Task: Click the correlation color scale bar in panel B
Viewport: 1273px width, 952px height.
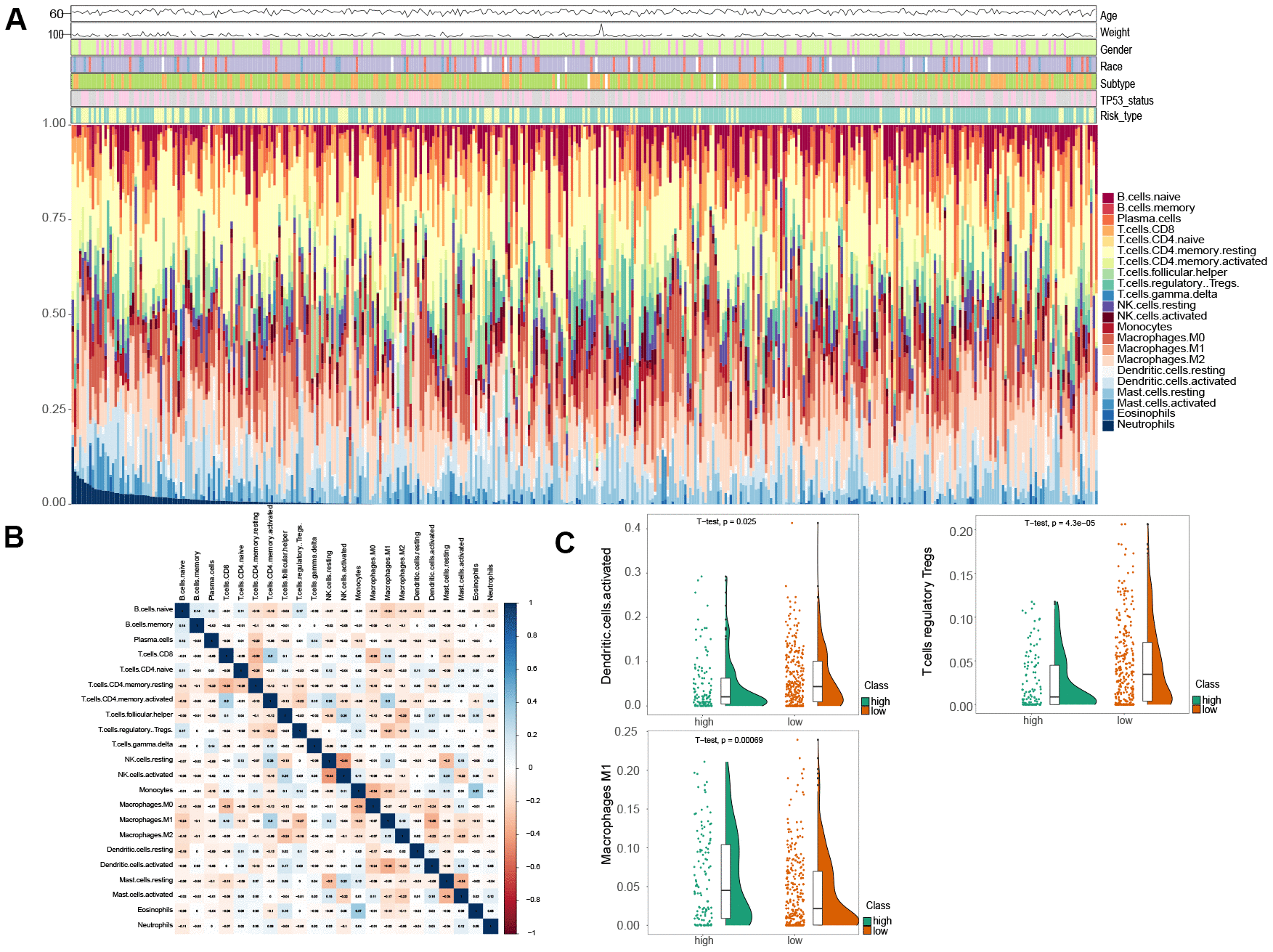Action: click(511, 768)
